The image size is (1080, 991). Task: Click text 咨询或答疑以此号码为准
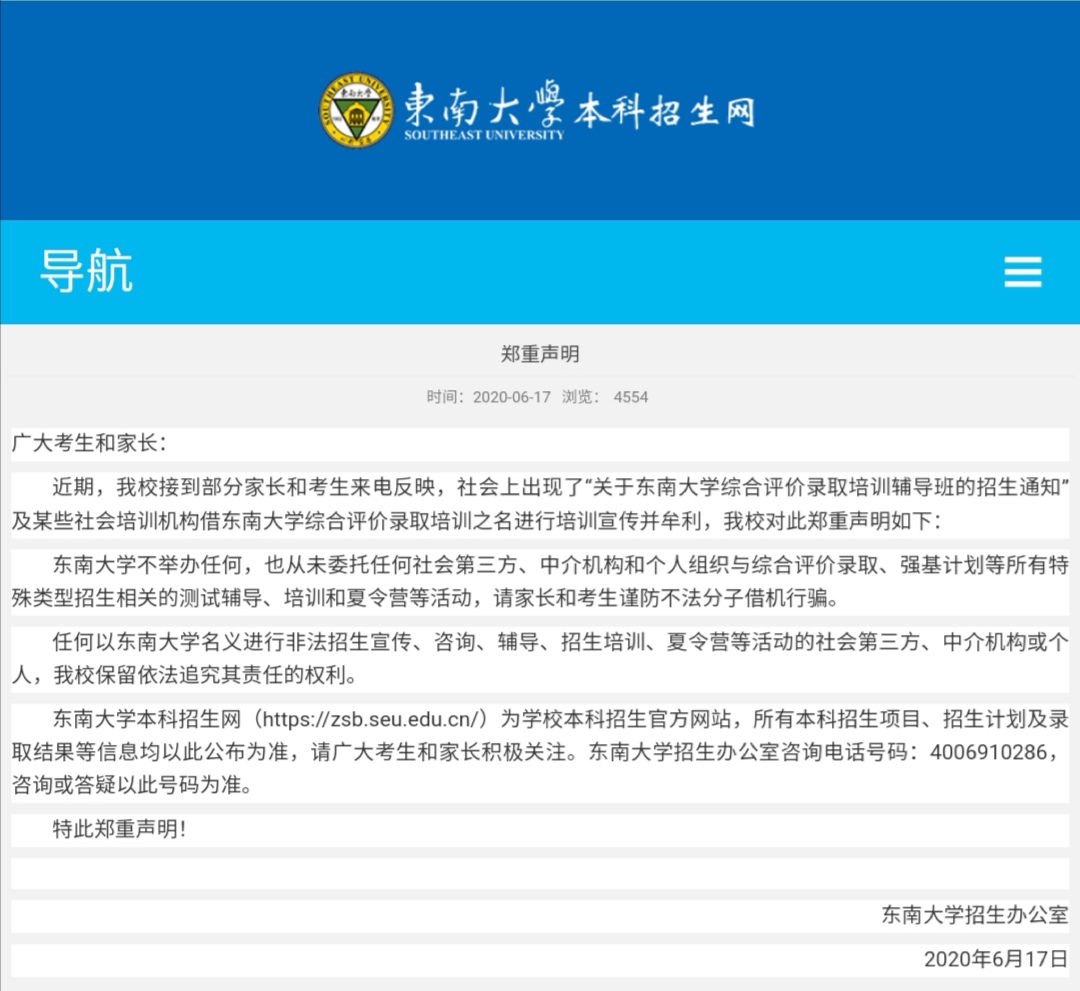[x=132, y=785]
